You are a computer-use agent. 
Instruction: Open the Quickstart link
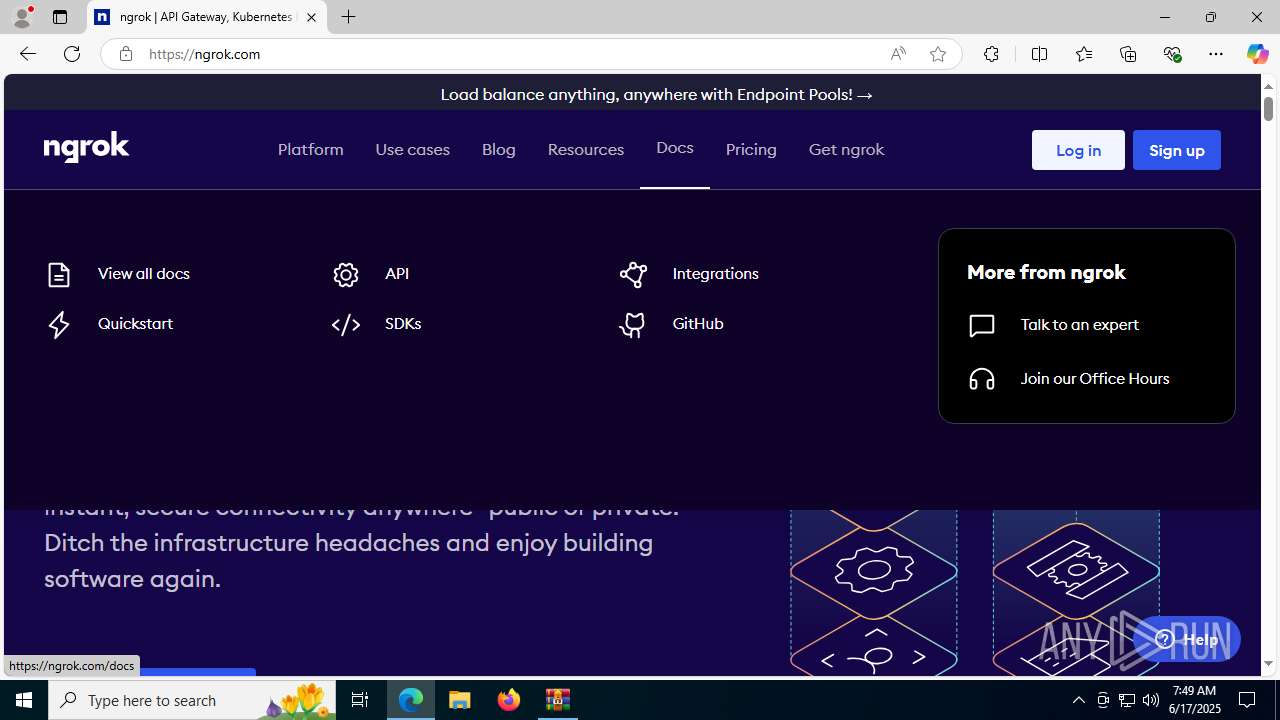coord(135,324)
